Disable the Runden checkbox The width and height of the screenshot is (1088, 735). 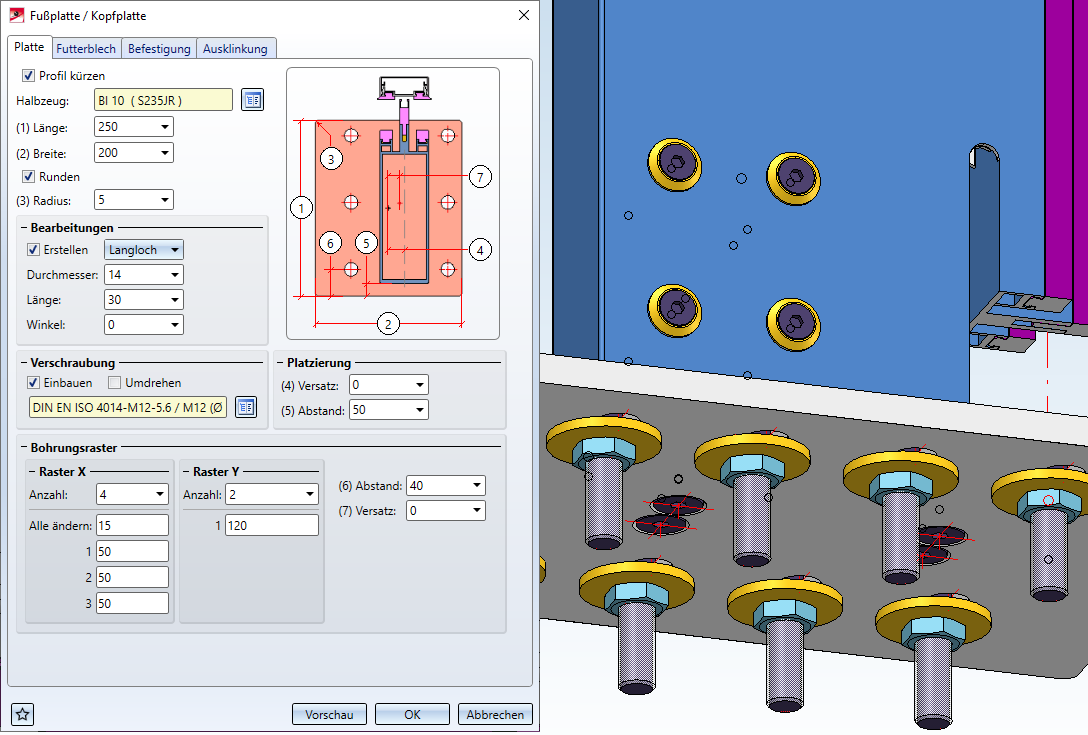tap(29, 177)
